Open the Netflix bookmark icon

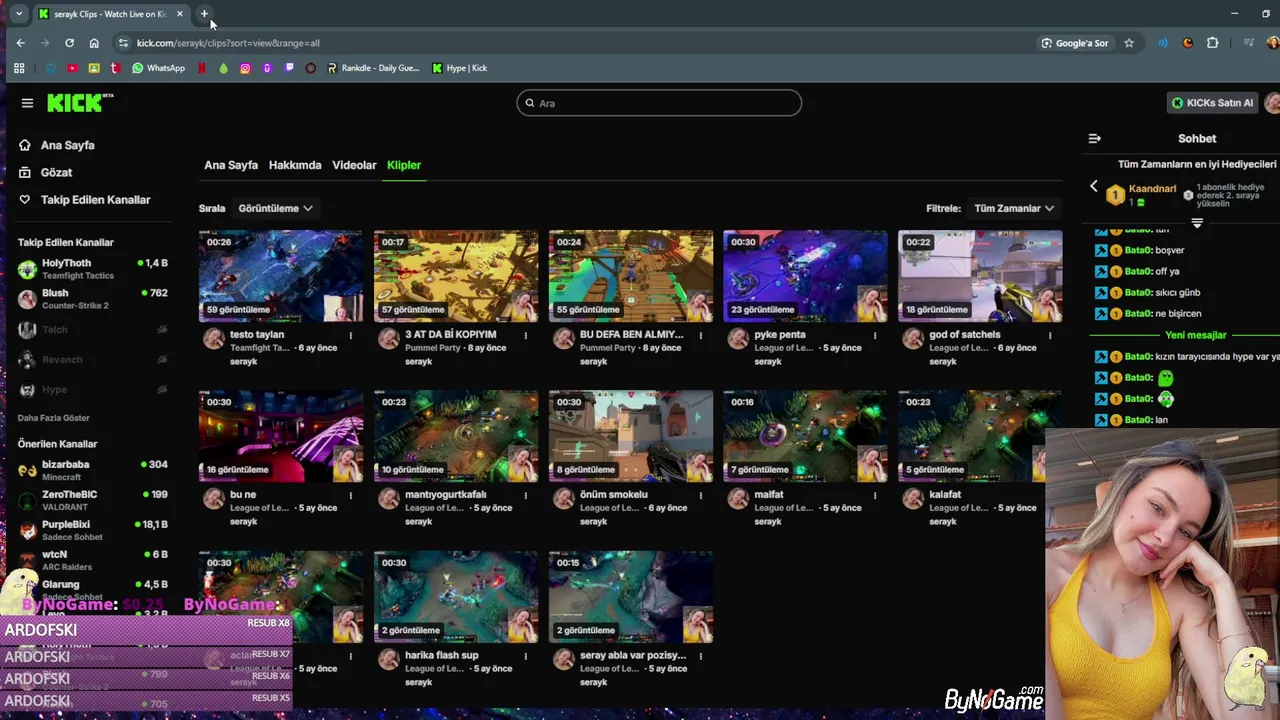pos(202,68)
